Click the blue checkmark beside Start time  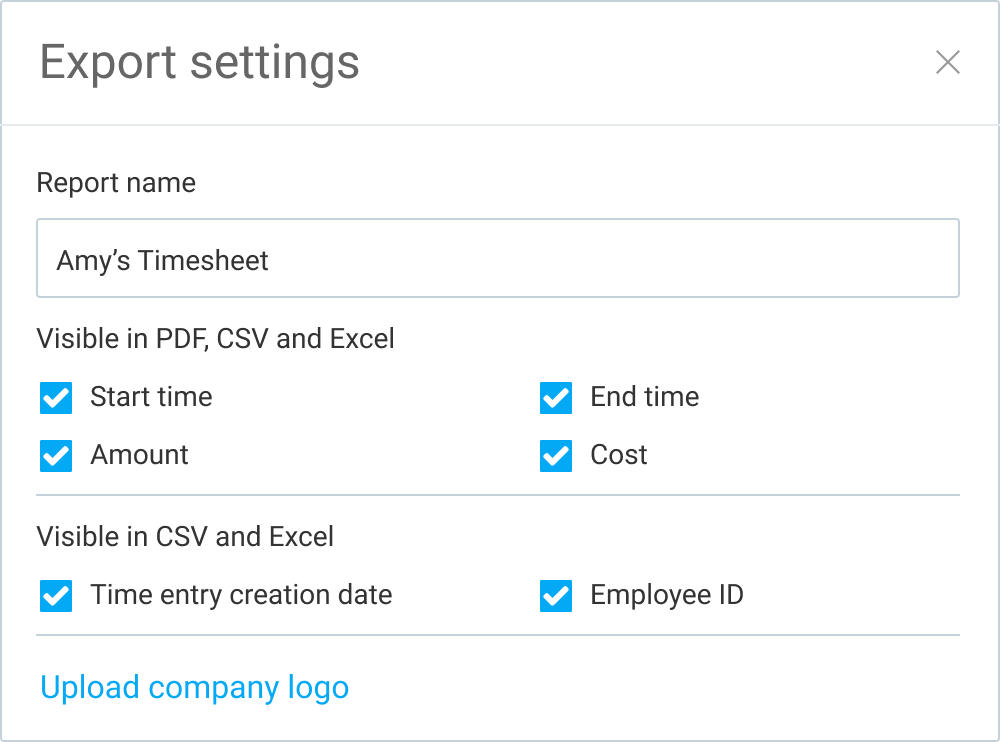coord(55,397)
